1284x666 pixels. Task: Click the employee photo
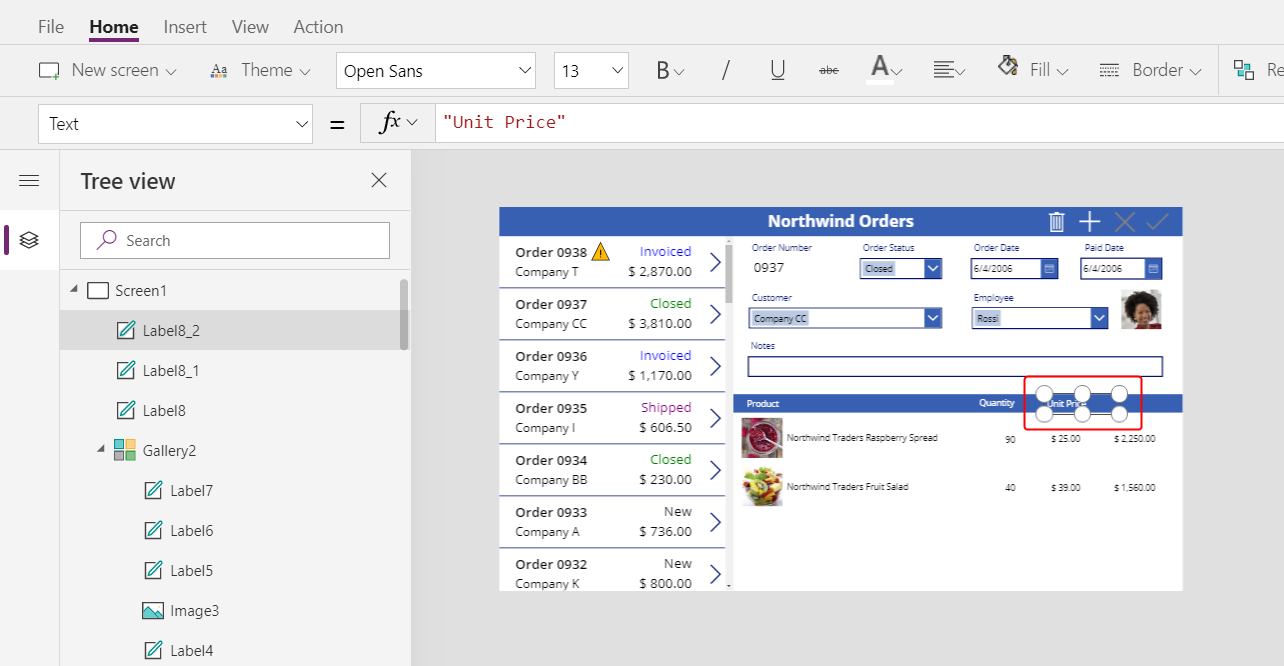1141,310
